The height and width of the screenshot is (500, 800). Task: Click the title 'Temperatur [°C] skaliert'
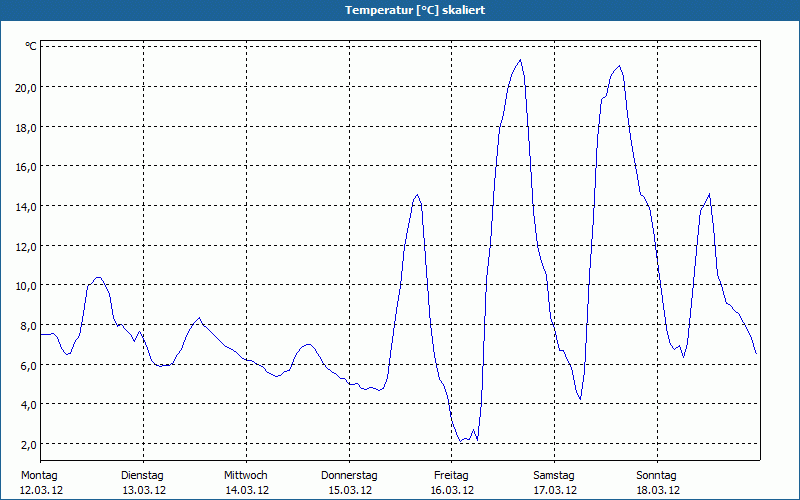coord(415,10)
